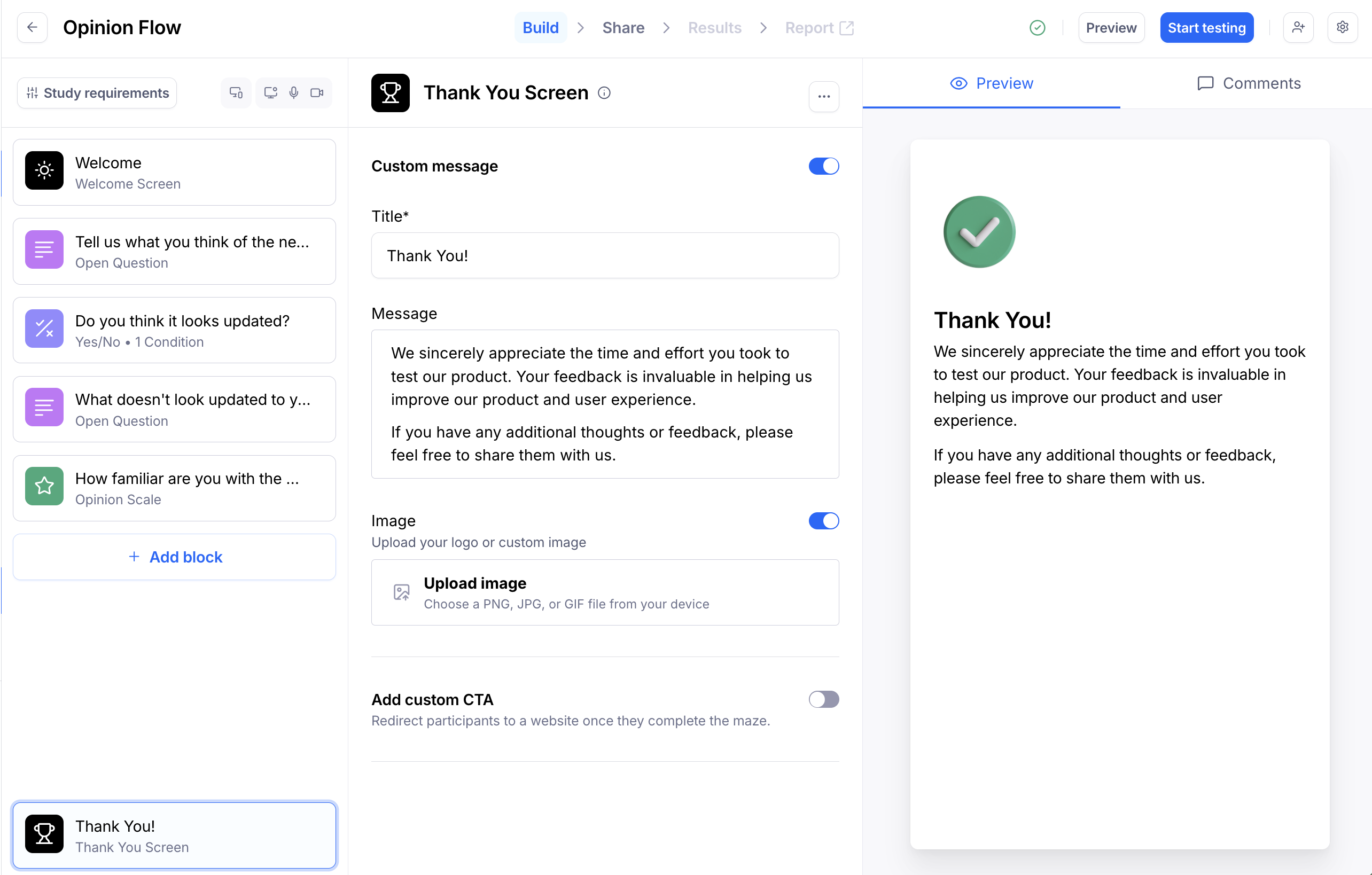Open Study requirements panel
Screen dimensions: 1372x875
97,93
